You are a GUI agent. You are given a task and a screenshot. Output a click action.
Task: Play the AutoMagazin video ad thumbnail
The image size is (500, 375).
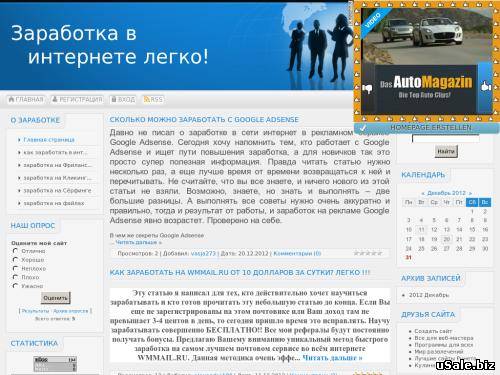[426, 36]
